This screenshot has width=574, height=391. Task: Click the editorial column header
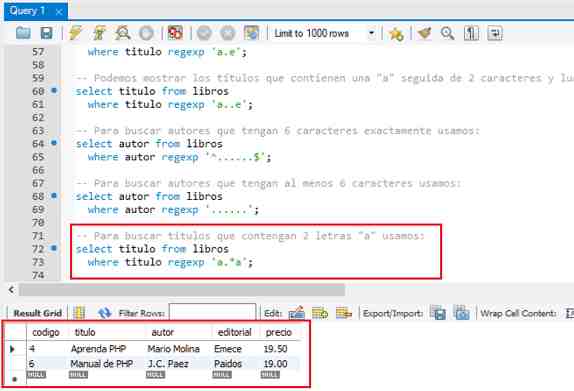click(234, 332)
